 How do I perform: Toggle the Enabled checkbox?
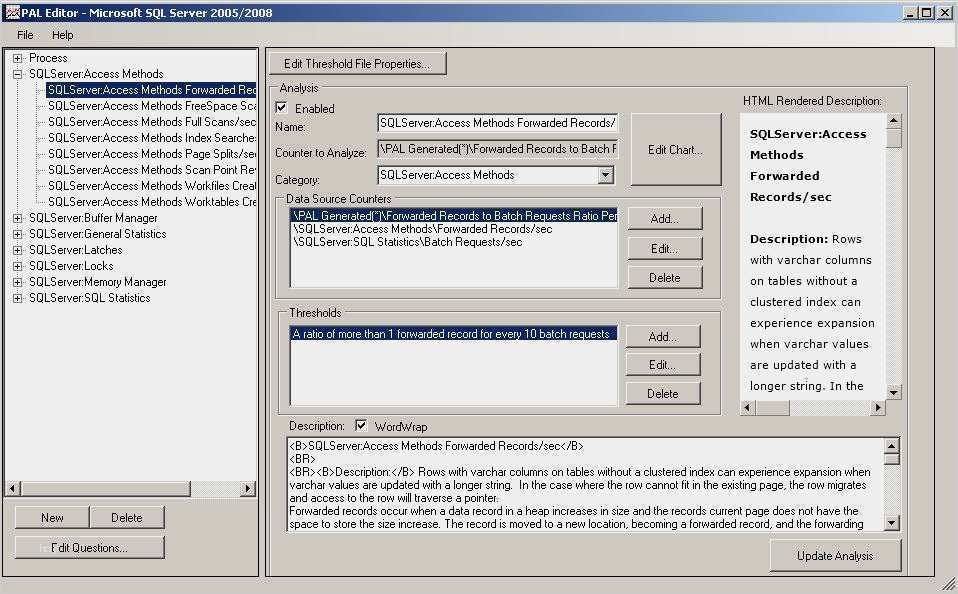pyautogui.click(x=282, y=108)
